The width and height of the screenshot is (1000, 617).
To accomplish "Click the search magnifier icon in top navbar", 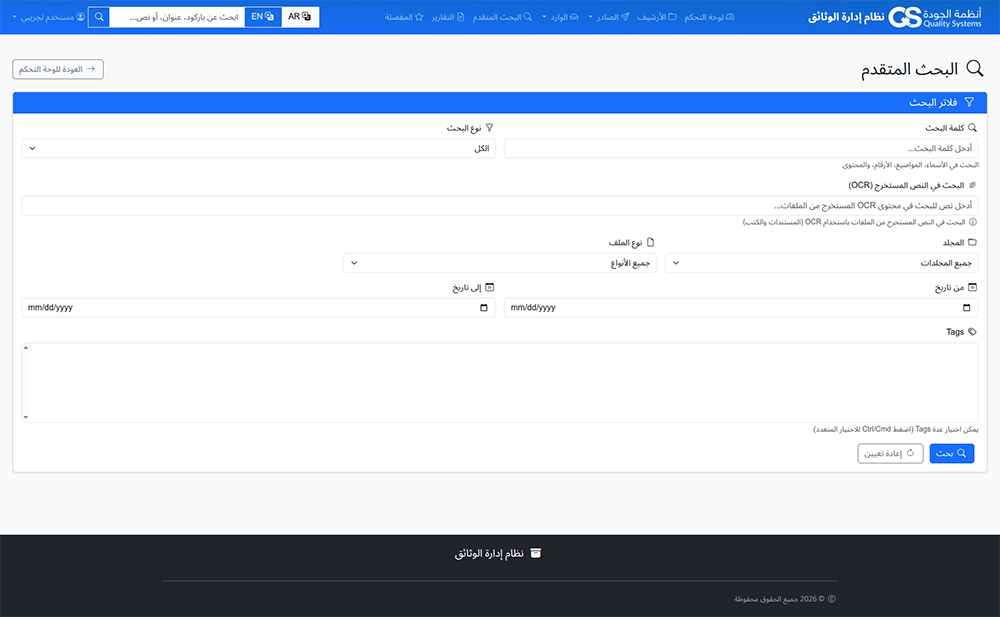I will coord(99,17).
